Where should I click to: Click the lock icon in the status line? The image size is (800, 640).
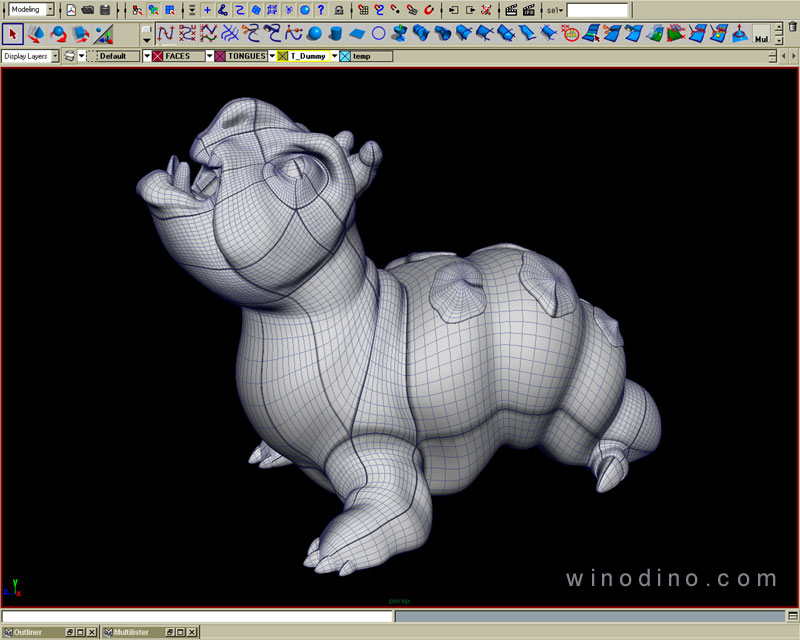click(x=340, y=10)
